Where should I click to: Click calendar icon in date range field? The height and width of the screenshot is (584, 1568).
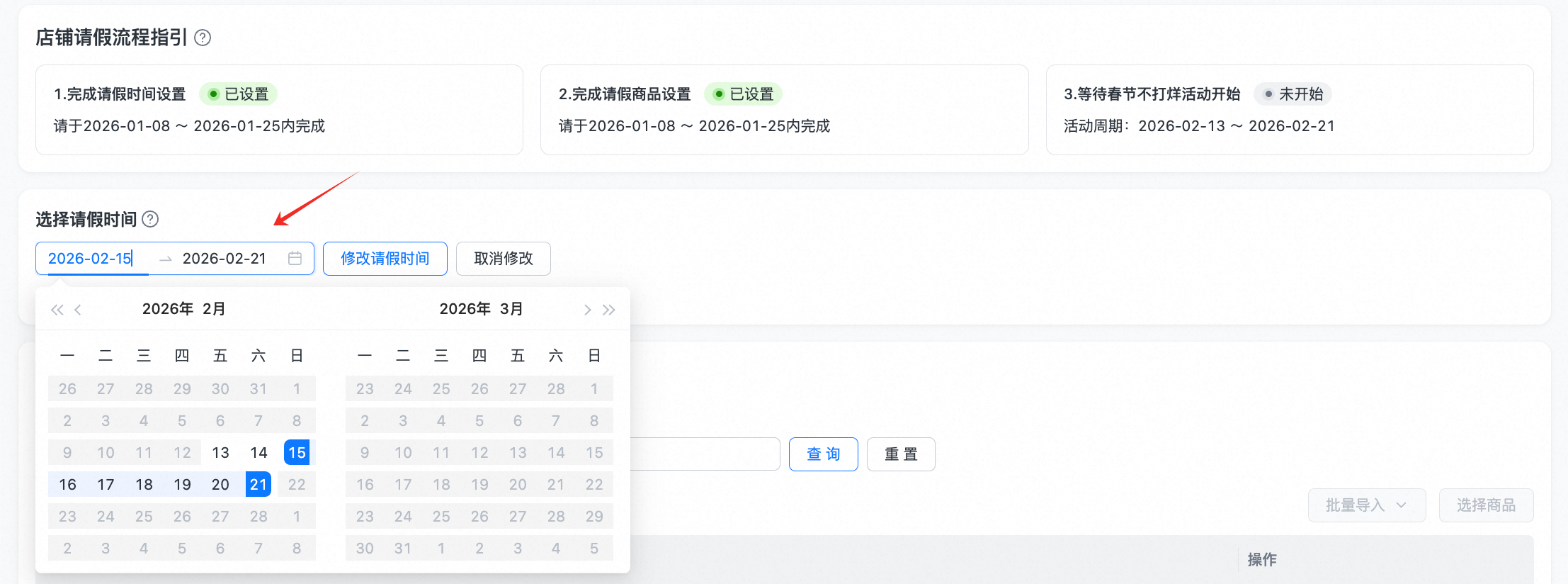[295, 259]
